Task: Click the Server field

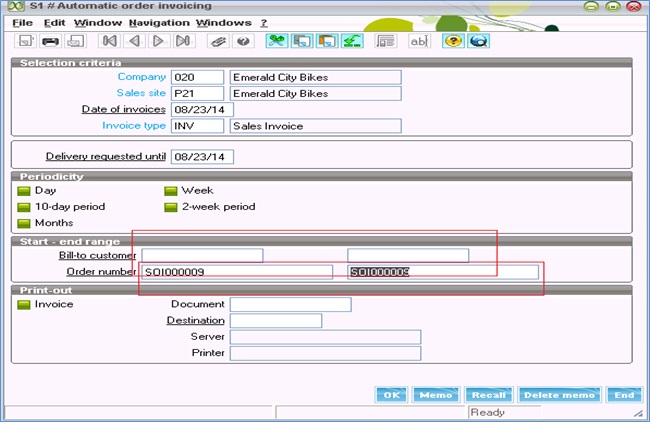Action: 325,337
